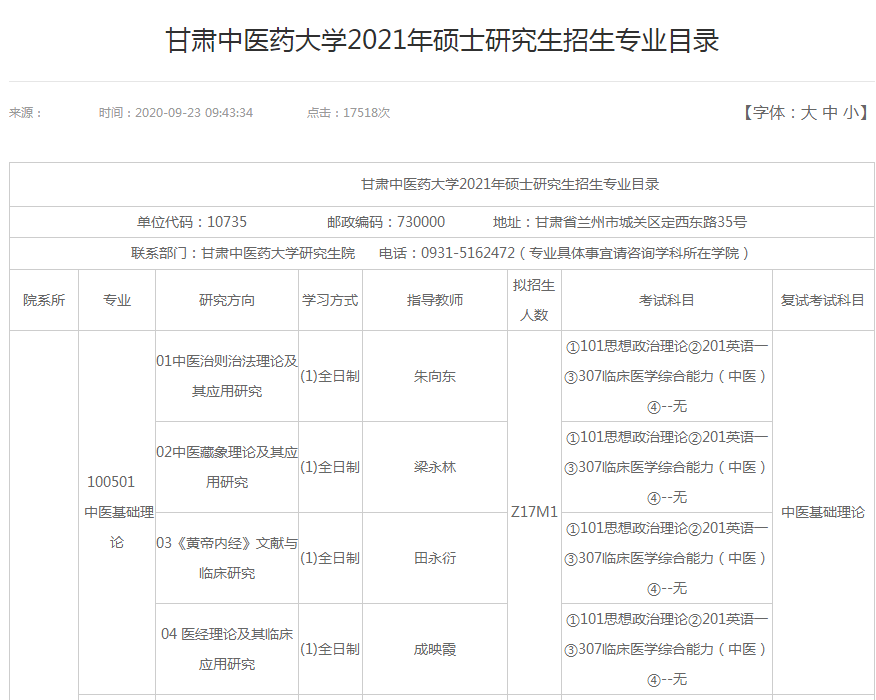Click the page title 甘肃中医药大学2021年硕士研究生招生专业目录
Screen dimensions: 876x700
[437, 37]
